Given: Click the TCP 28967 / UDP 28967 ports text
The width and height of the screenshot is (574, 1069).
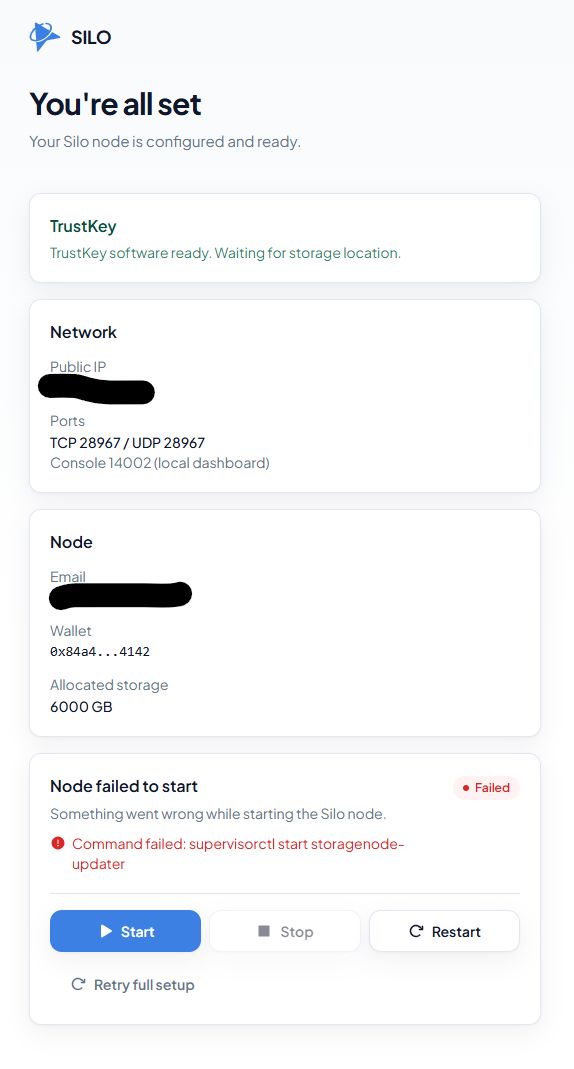Looking at the screenshot, I should pos(127,442).
